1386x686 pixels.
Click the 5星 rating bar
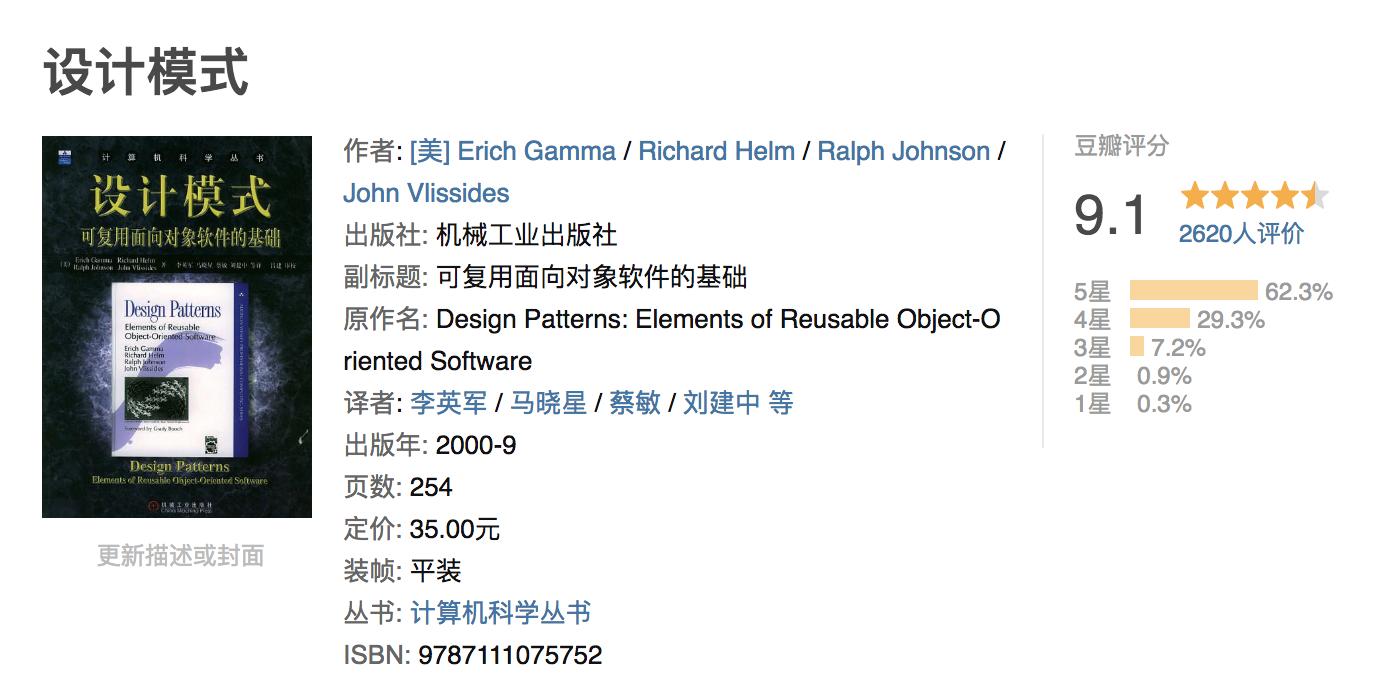[x=1193, y=291]
